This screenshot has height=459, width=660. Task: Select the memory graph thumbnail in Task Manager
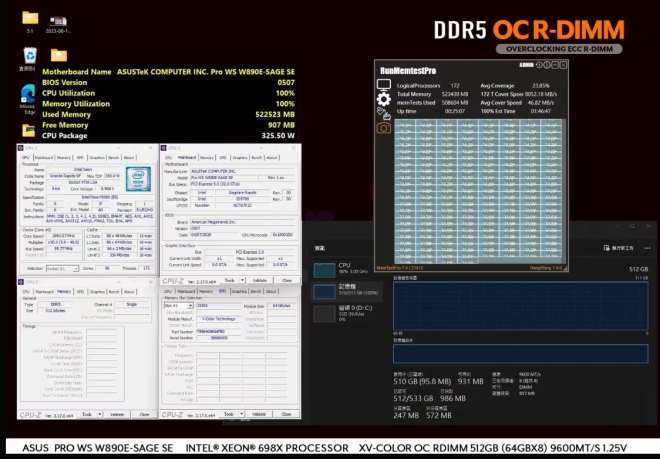(x=324, y=291)
